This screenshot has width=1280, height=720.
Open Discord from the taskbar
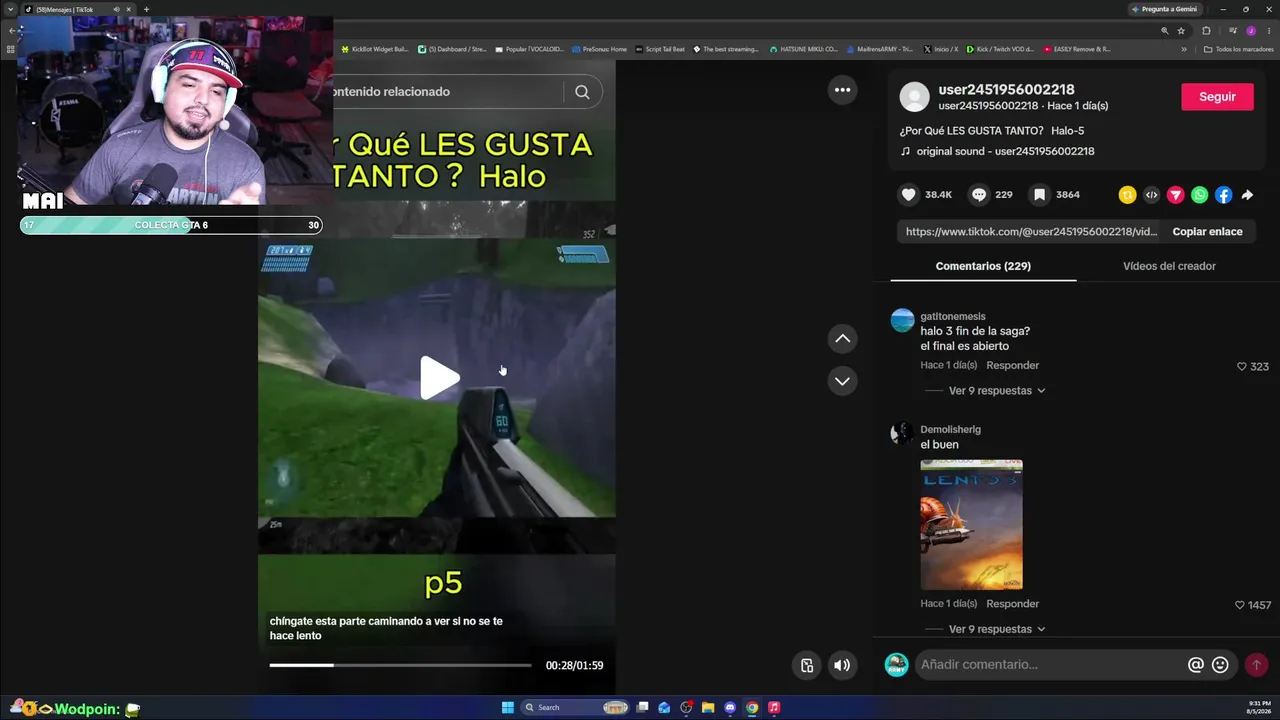[730, 708]
